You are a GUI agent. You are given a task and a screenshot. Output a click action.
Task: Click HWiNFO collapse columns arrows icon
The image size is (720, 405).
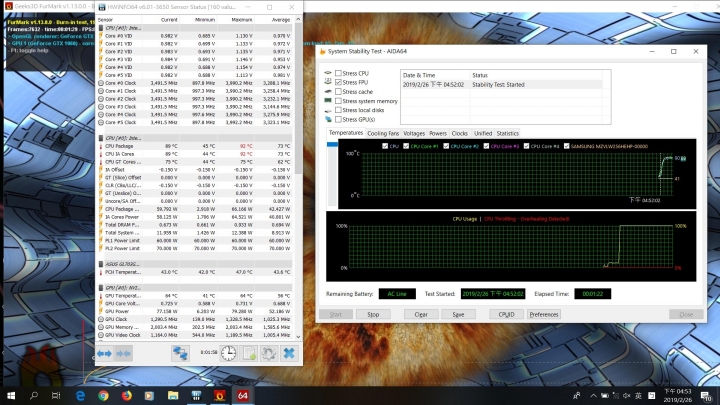pyautogui.click(x=124, y=353)
